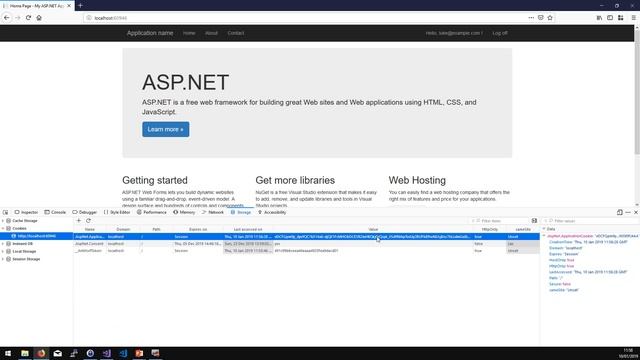Open the About nav link
Viewport: 640px width, 360px height.
tap(211, 33)
